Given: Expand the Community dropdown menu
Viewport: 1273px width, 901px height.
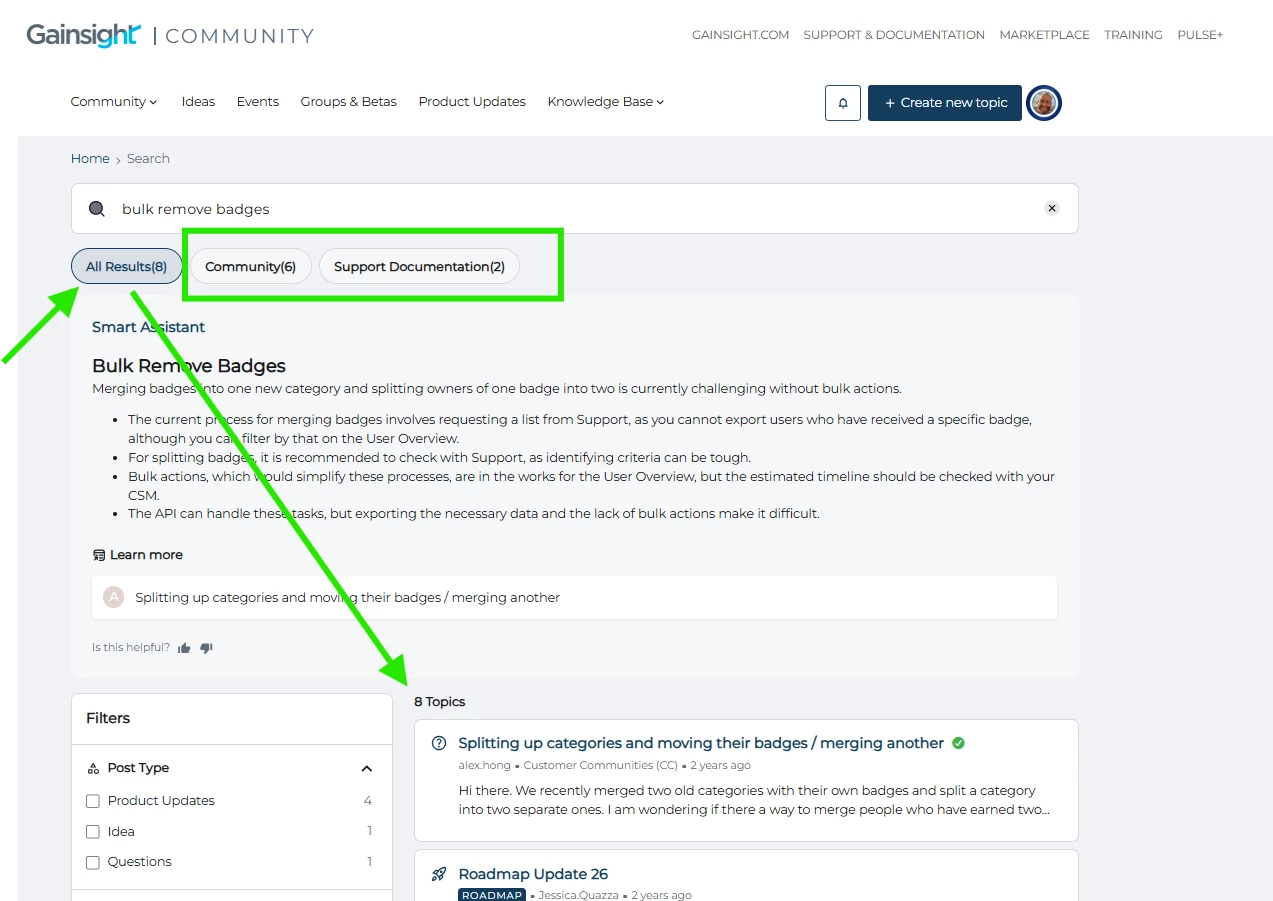Looking at the screenshot, I should 114,102.
